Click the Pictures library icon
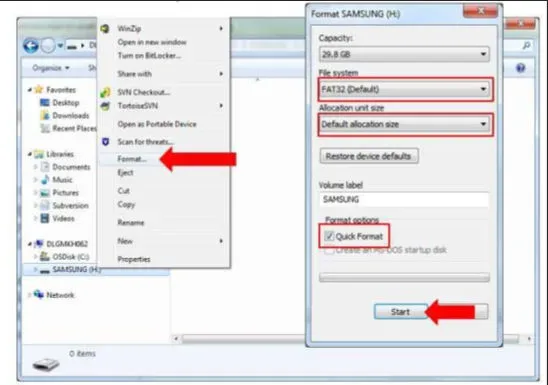Screen dimensions: 548x385 45,193
